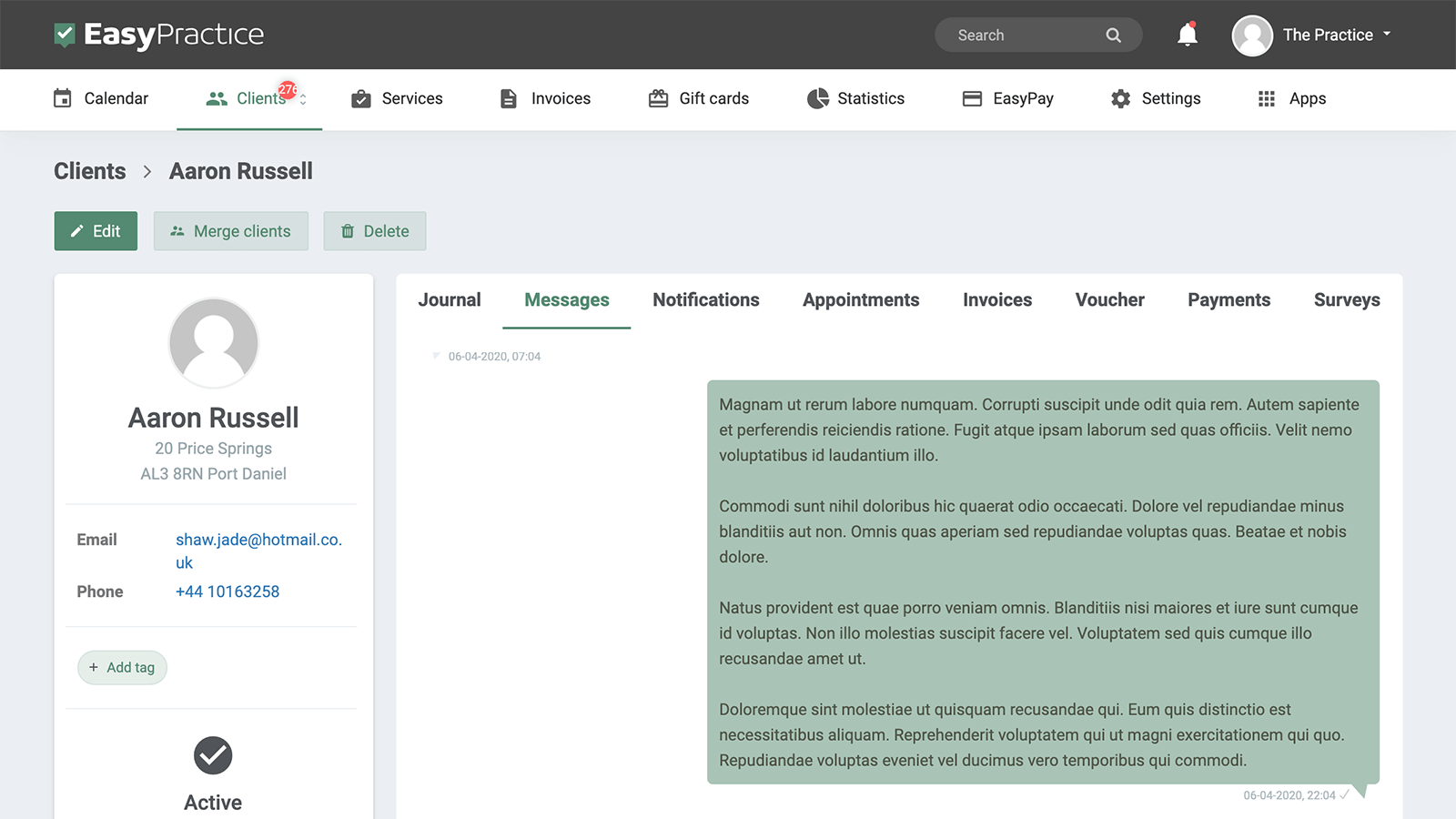
Task: Toggle the client's Active status checkmark
Action: tap(213, 755)
